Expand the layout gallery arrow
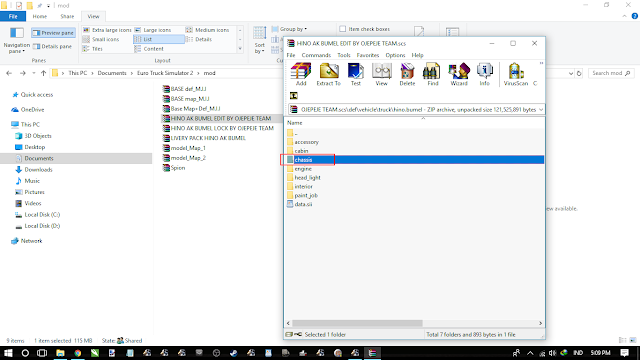Image resolution: width=640 pixels, height=360 pixels. click(240, 49)
